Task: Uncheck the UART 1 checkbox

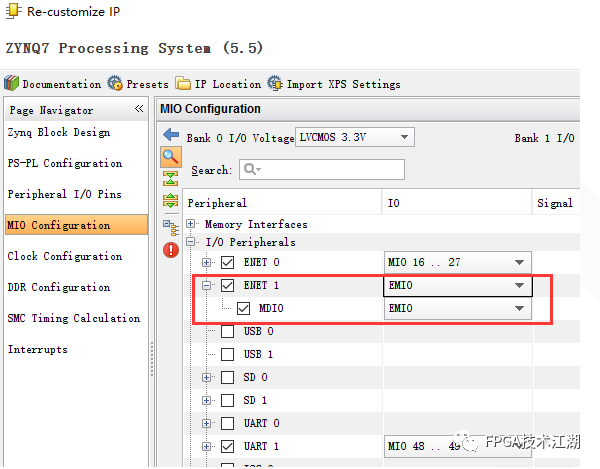Action: tap(227, 446)
